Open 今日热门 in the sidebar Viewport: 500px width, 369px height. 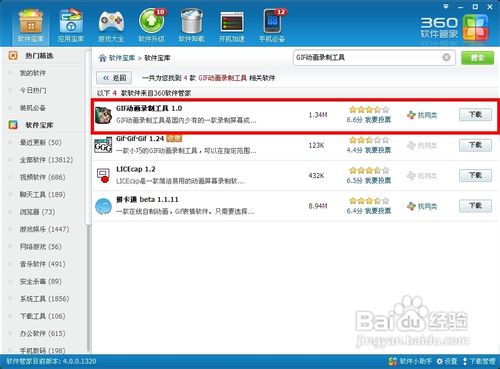(x=33, y=90)
